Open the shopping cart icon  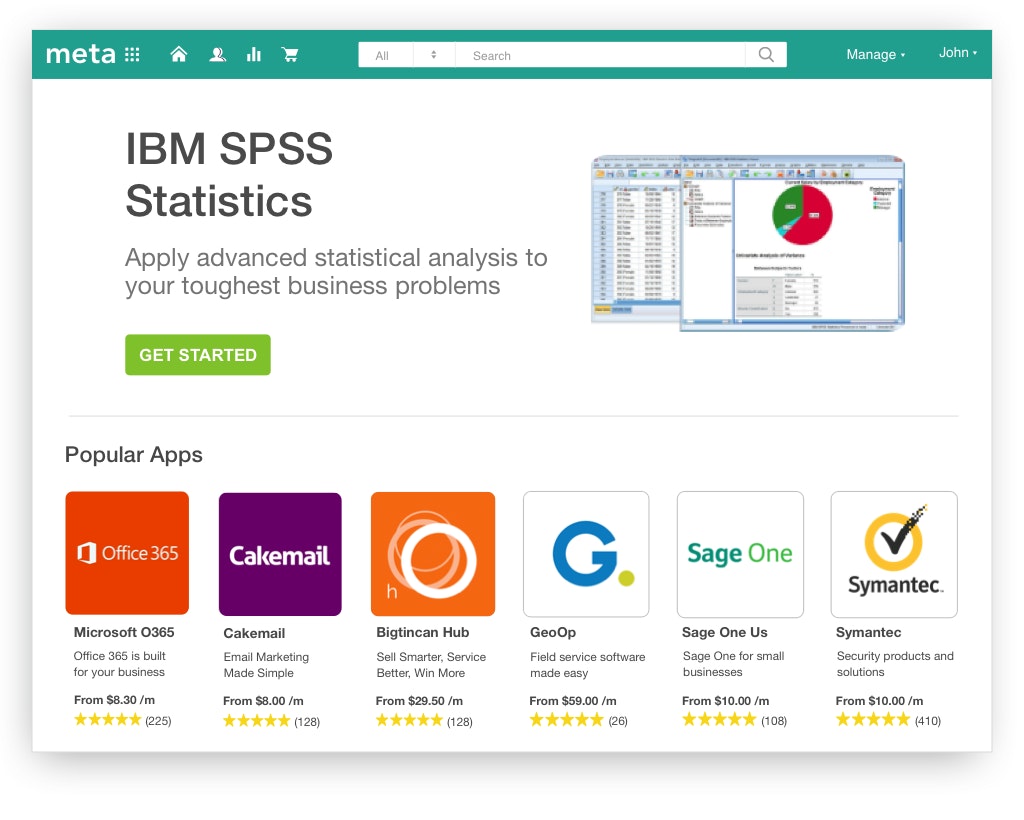click(290, 55)
